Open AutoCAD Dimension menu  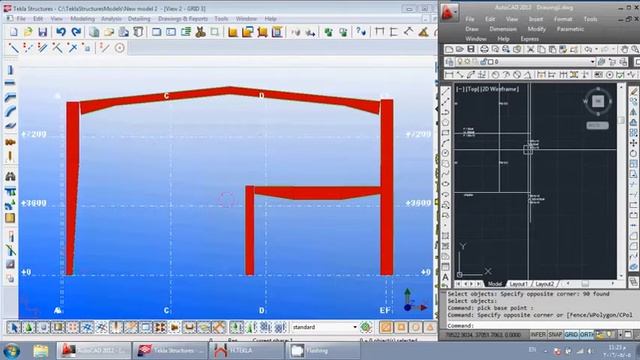click(x=503, y=29)
